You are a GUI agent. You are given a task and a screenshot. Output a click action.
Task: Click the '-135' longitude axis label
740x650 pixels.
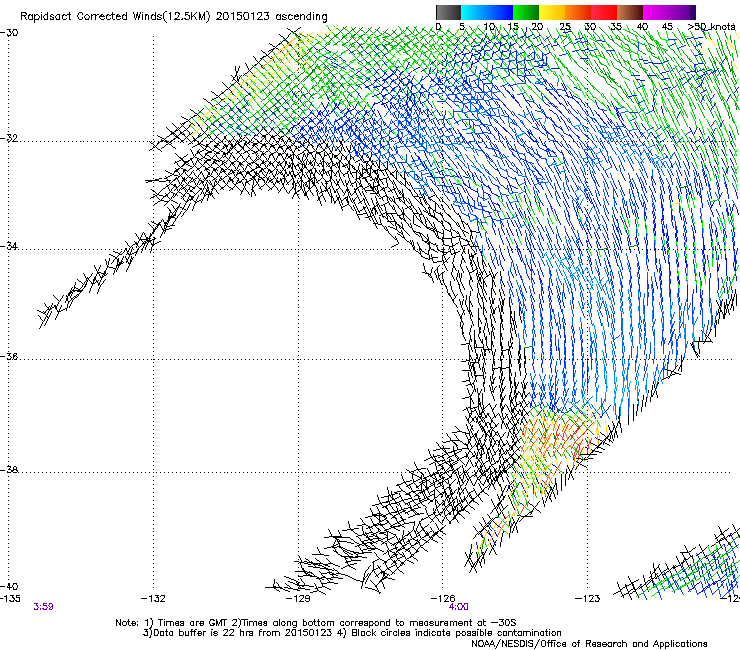(x=10, y=599)
